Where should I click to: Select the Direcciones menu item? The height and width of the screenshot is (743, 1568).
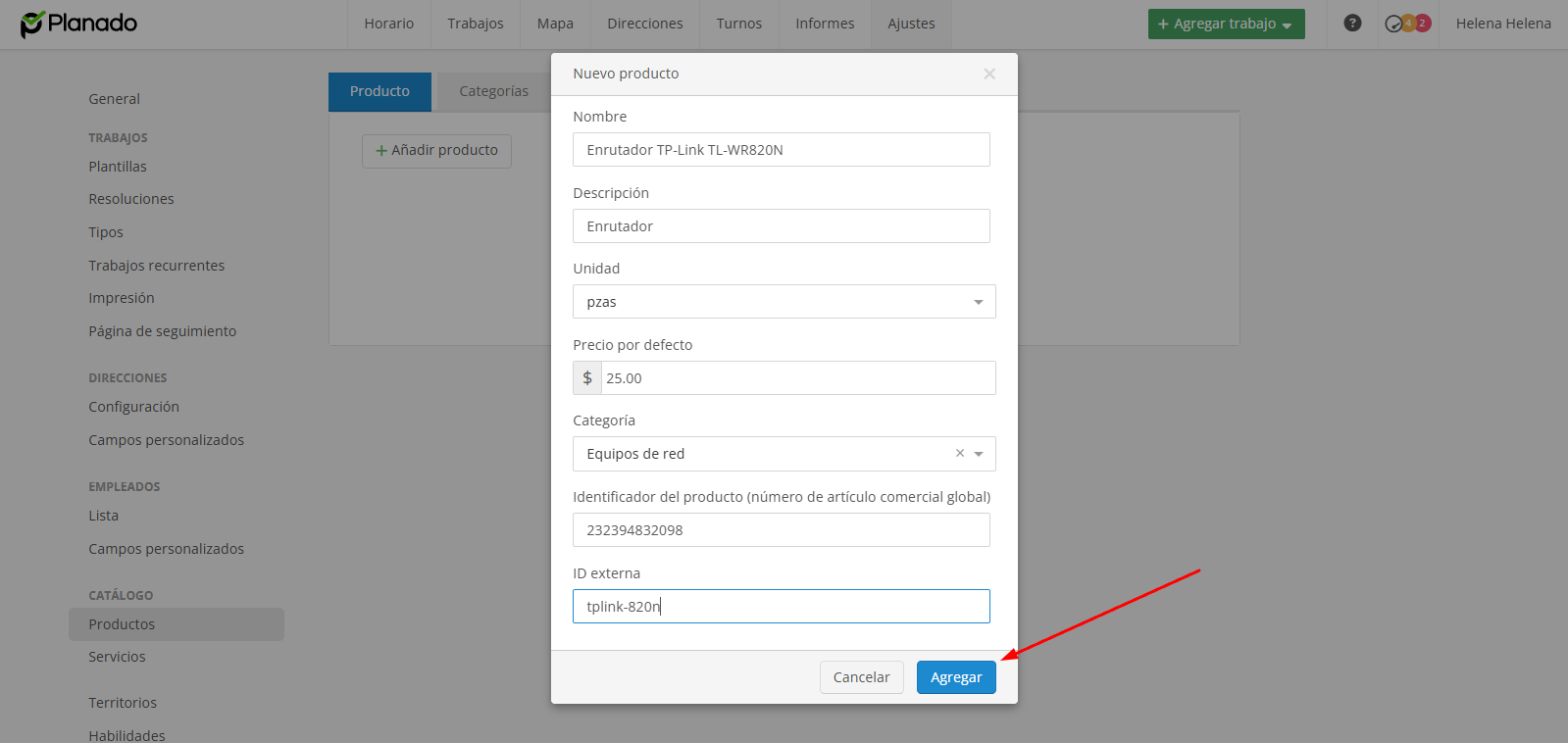tap(645, 24)
